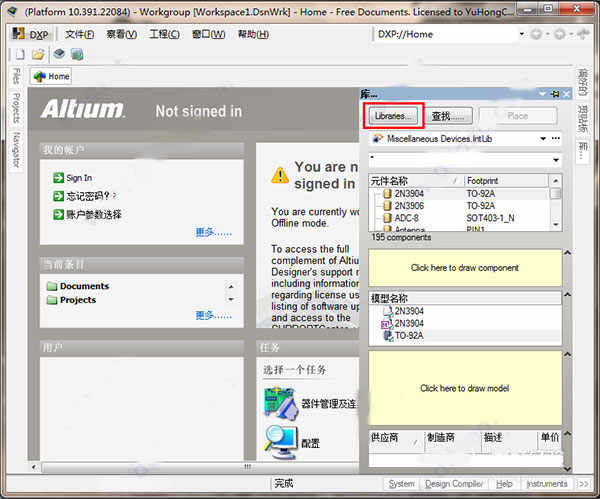Screen dimensions: 600x499
Task: Select the 2N3904 simulation model row
Action: tap(465, 323)
